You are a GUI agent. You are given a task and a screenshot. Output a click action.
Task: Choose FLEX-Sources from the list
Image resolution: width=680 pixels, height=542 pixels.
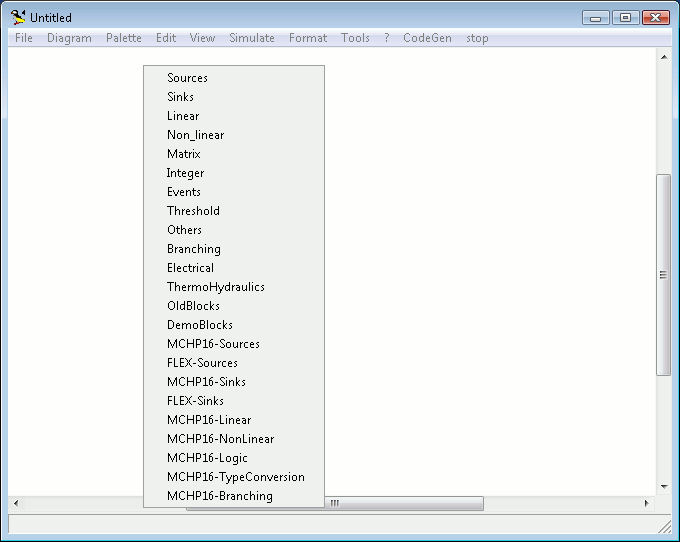[x=234, y=363]
